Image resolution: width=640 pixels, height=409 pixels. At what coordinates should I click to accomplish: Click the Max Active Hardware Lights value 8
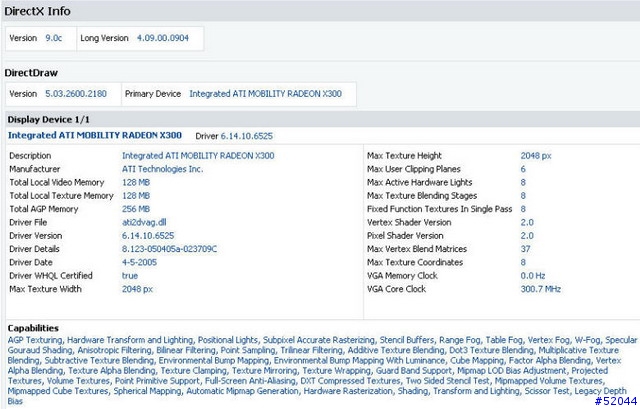pyautogui.click(x=523, y=182)
